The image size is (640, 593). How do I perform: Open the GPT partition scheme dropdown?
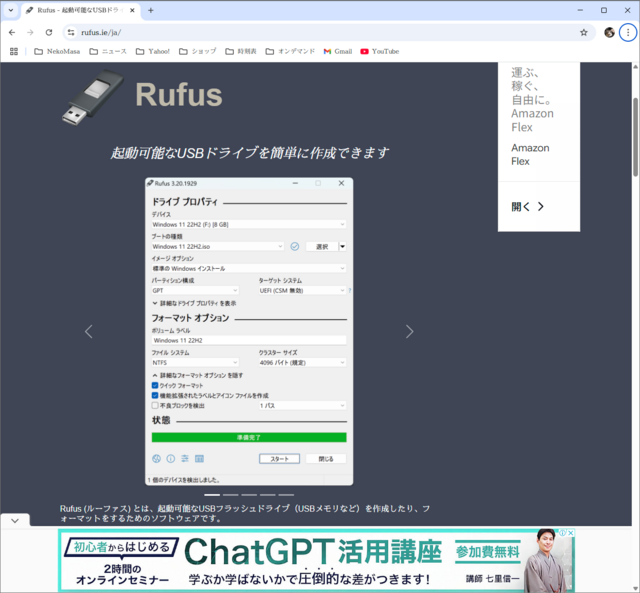click(195, 290)
